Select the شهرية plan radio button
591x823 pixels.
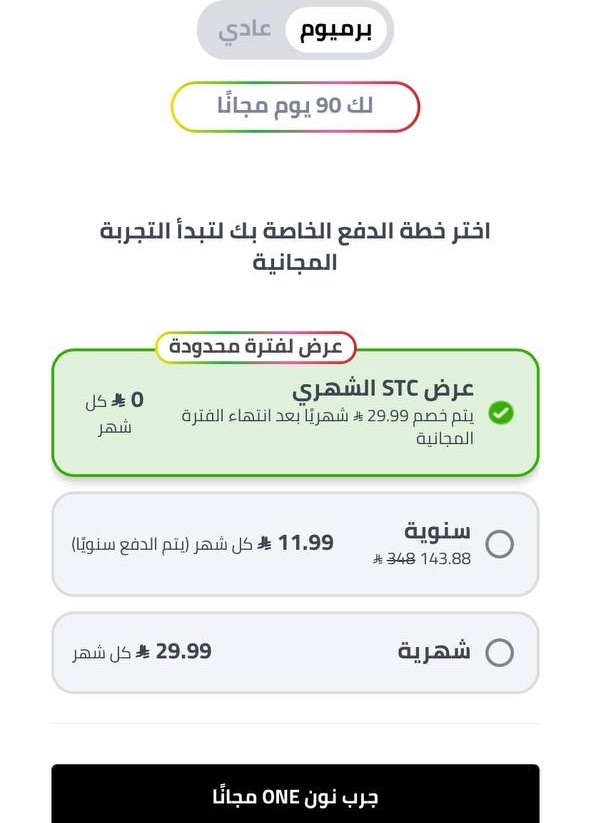(x=499, y=652)
